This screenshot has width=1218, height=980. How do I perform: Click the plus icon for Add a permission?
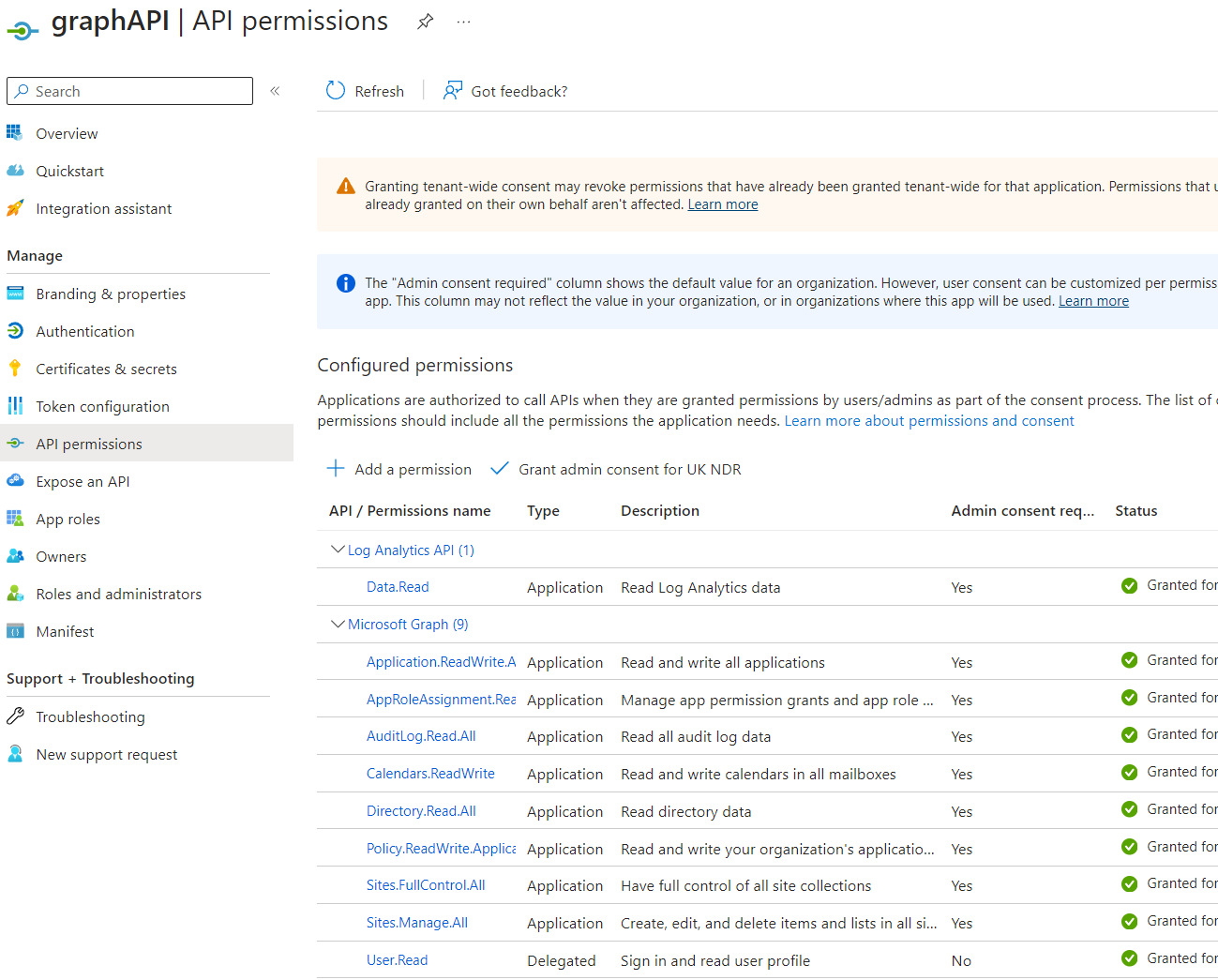[x=336, y=468]
